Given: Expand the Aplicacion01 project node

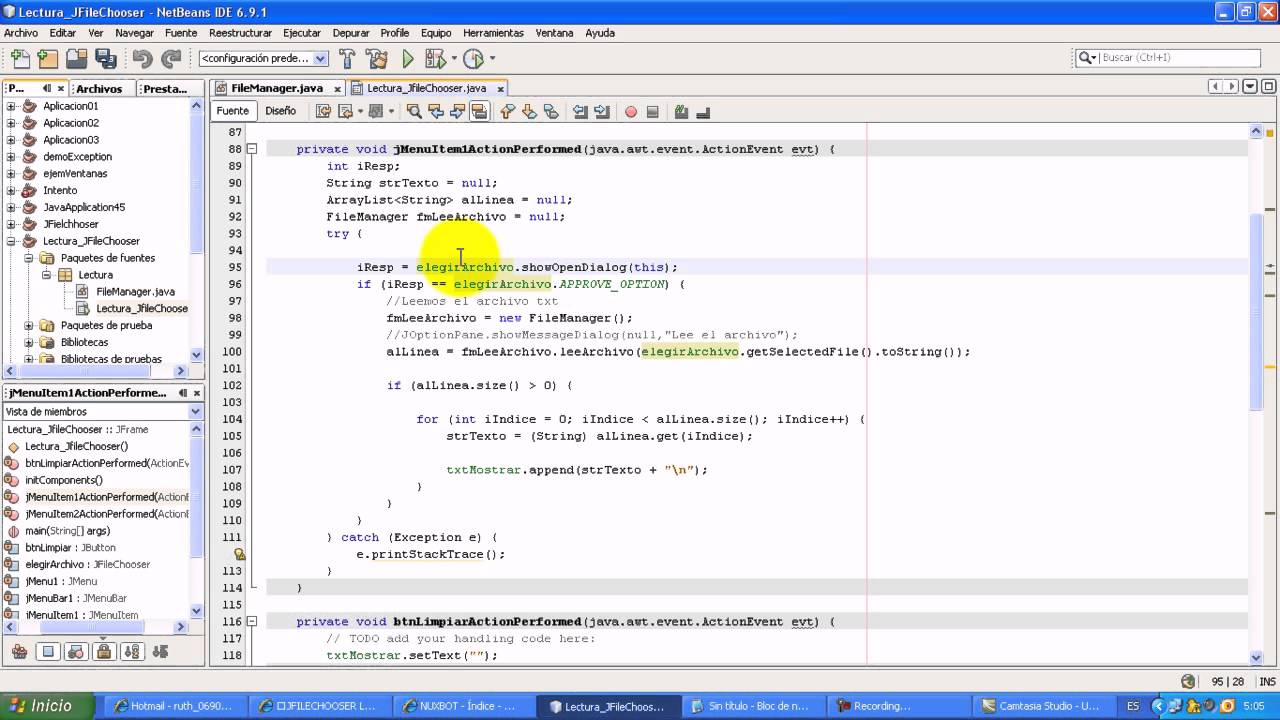Looking at the screenshot, I should 12,106.
